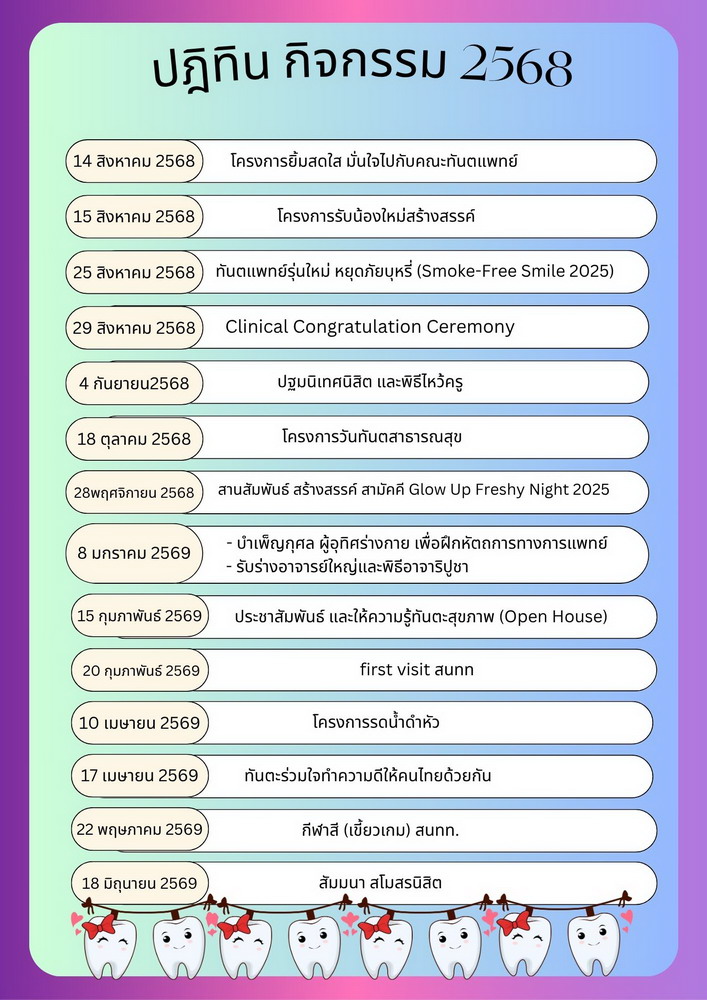Select the 14 สิงหาคม 2568 date label
Viewport: 707px width, 1000px height.
[x=134, y=161]
